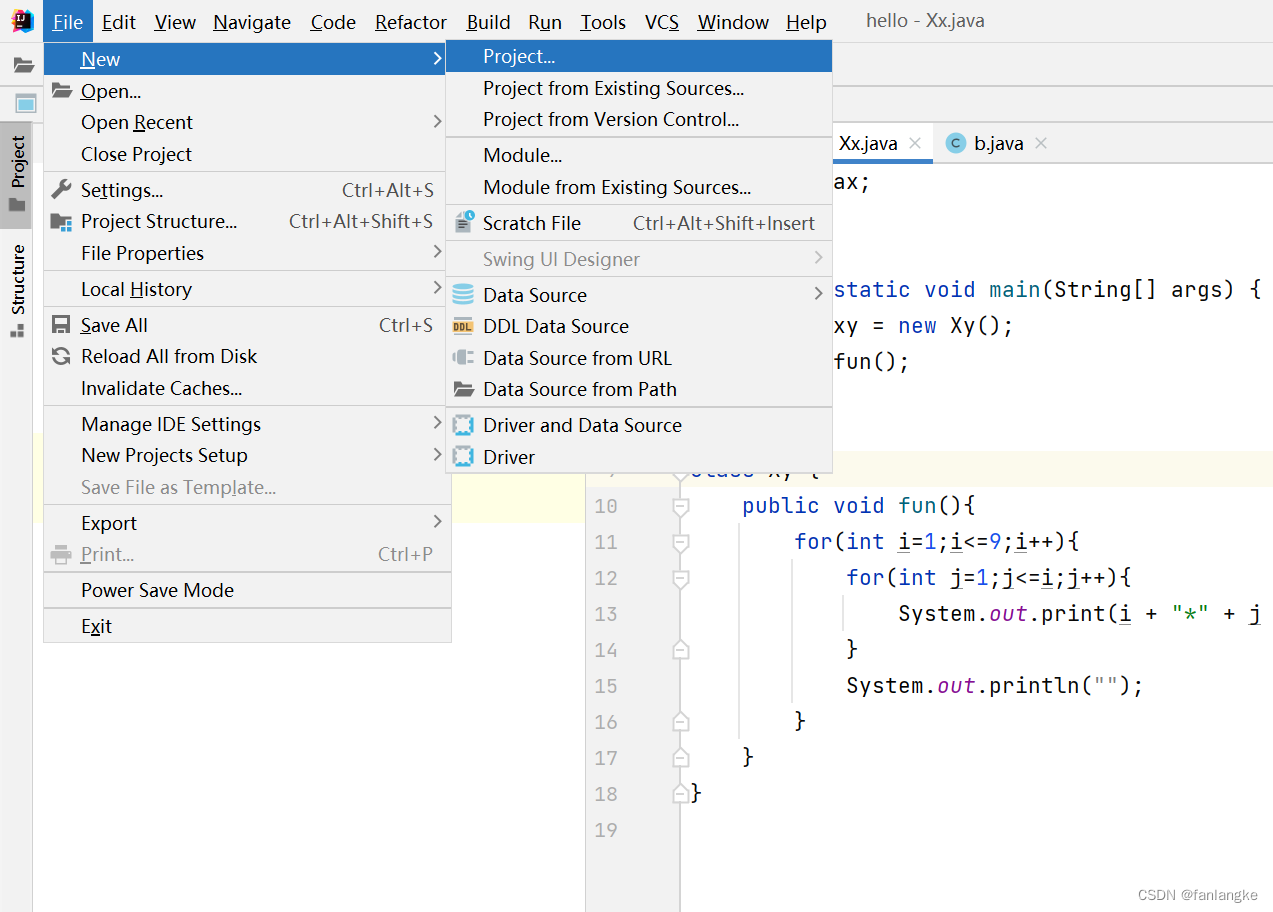The image size is (1273, 912).
Task: Click the System.out.println("") code line
Action: [x=994, y=686]
